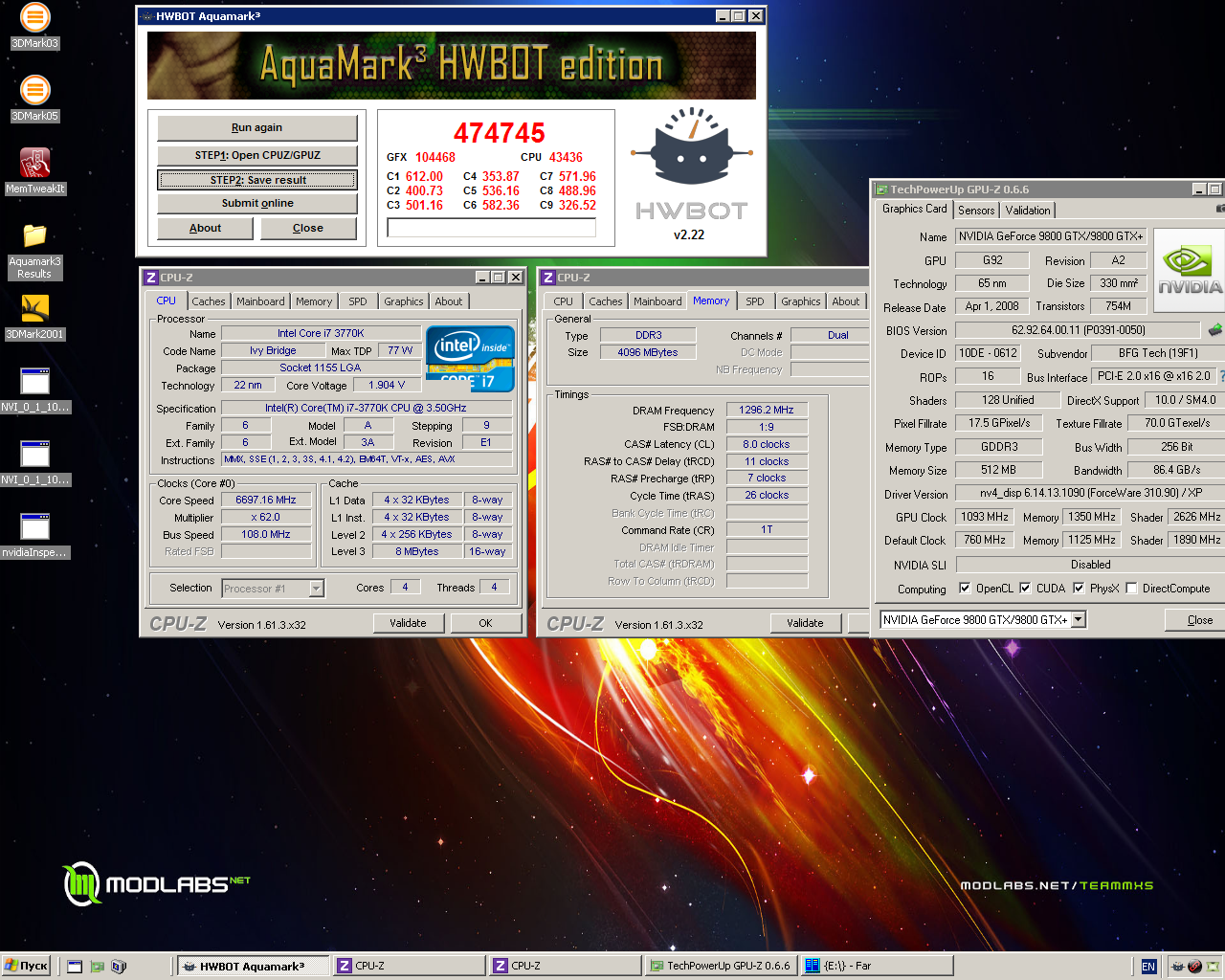
Task: Click Close button in Aquamark window
Action: [307, 228]
